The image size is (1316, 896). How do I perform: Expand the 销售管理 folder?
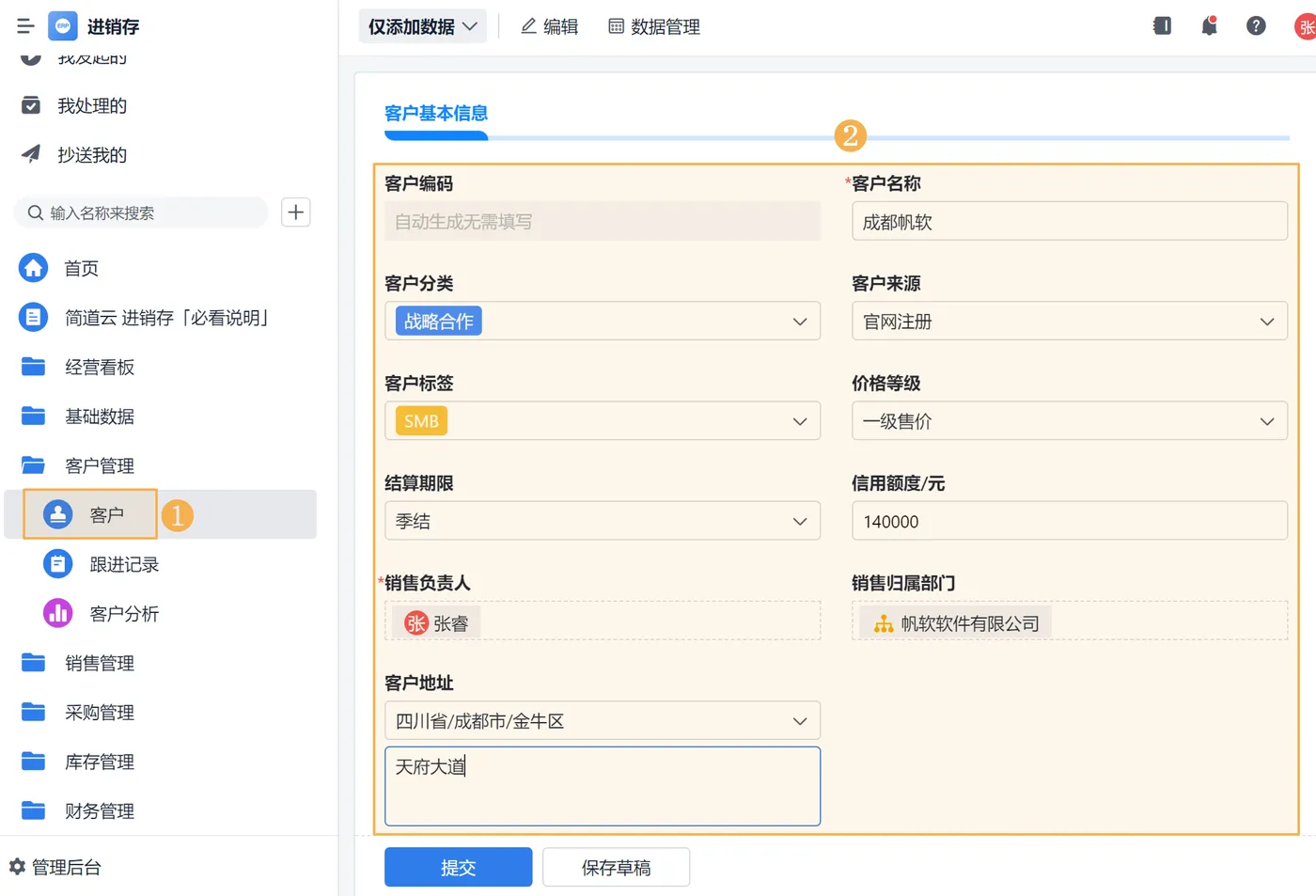(100, 663)
